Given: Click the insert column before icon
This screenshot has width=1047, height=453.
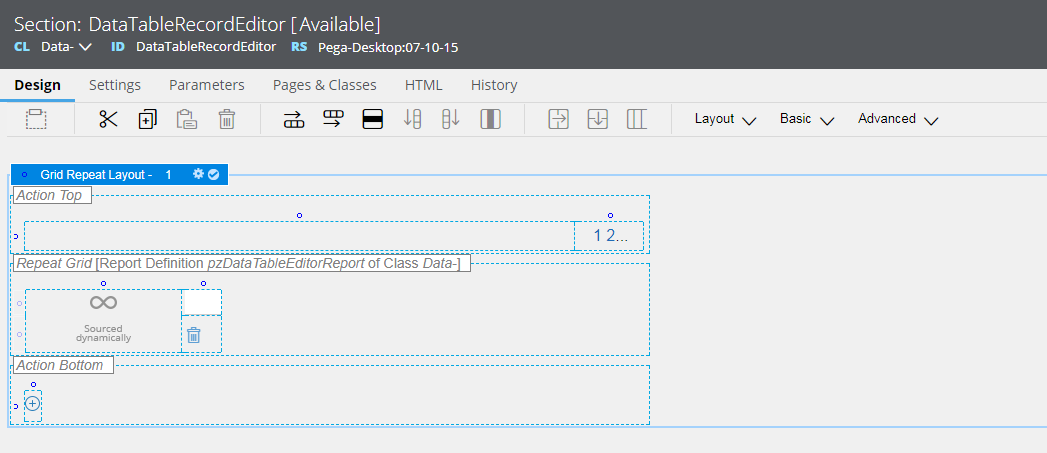Looking at the screenshot, I should coord(413,120).
